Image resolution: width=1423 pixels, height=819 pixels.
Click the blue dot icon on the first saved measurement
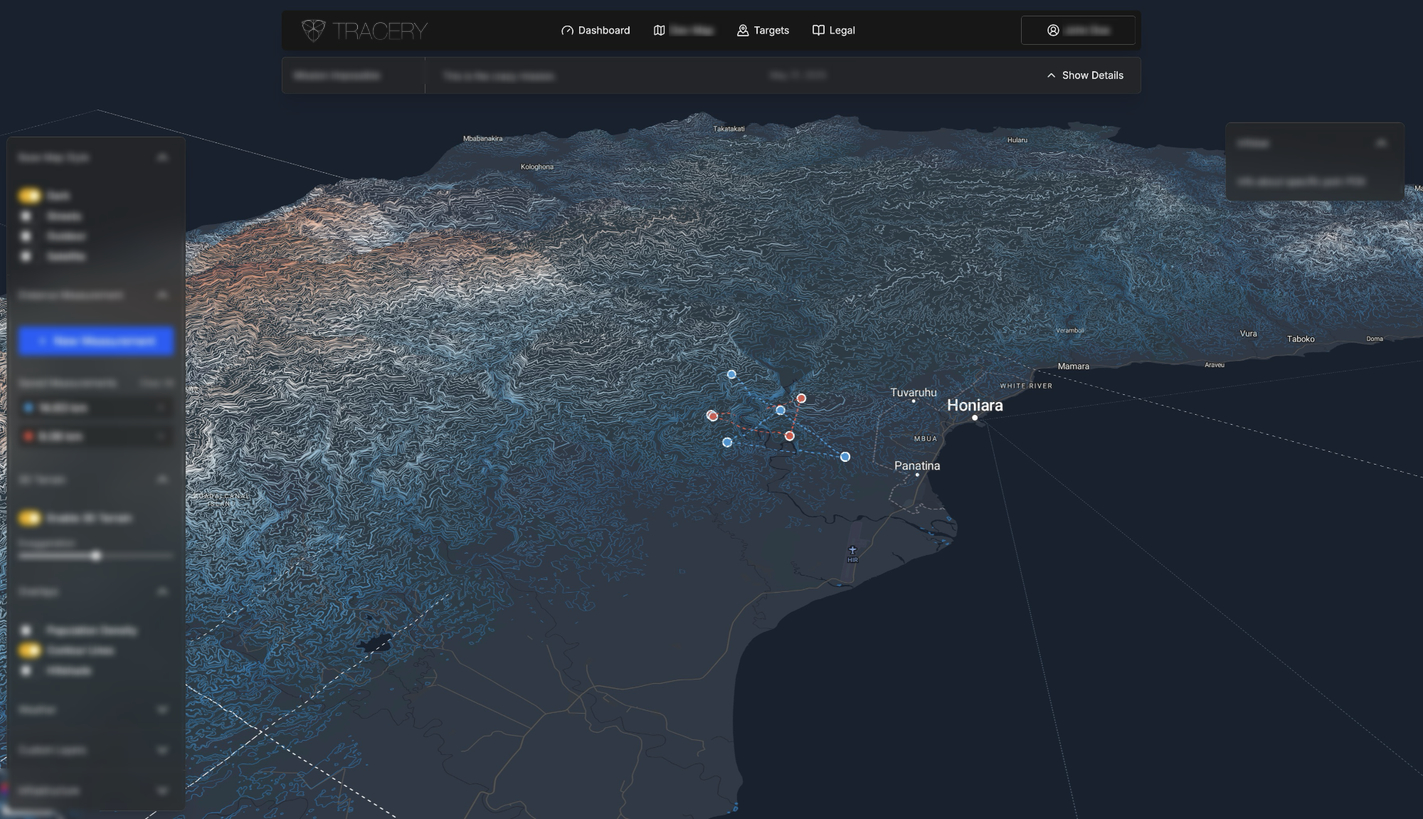[x=28, y=407]
